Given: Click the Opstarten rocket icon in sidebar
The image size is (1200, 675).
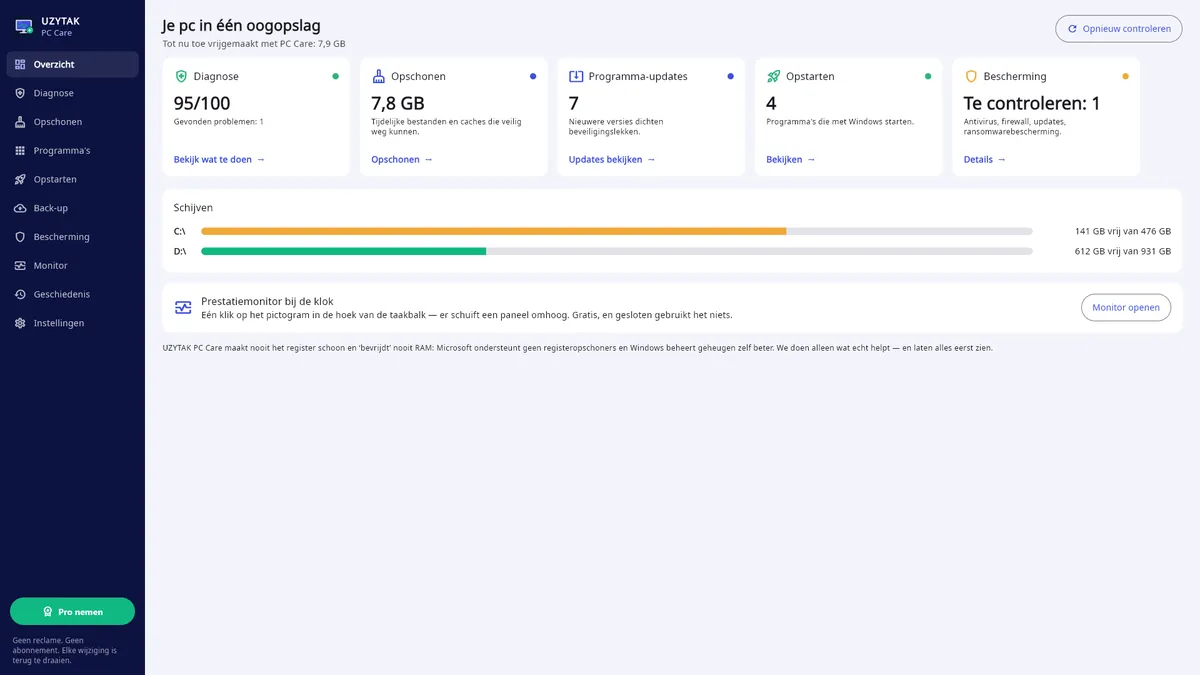Looking at the screenshot, I should (x=20, y=179).
